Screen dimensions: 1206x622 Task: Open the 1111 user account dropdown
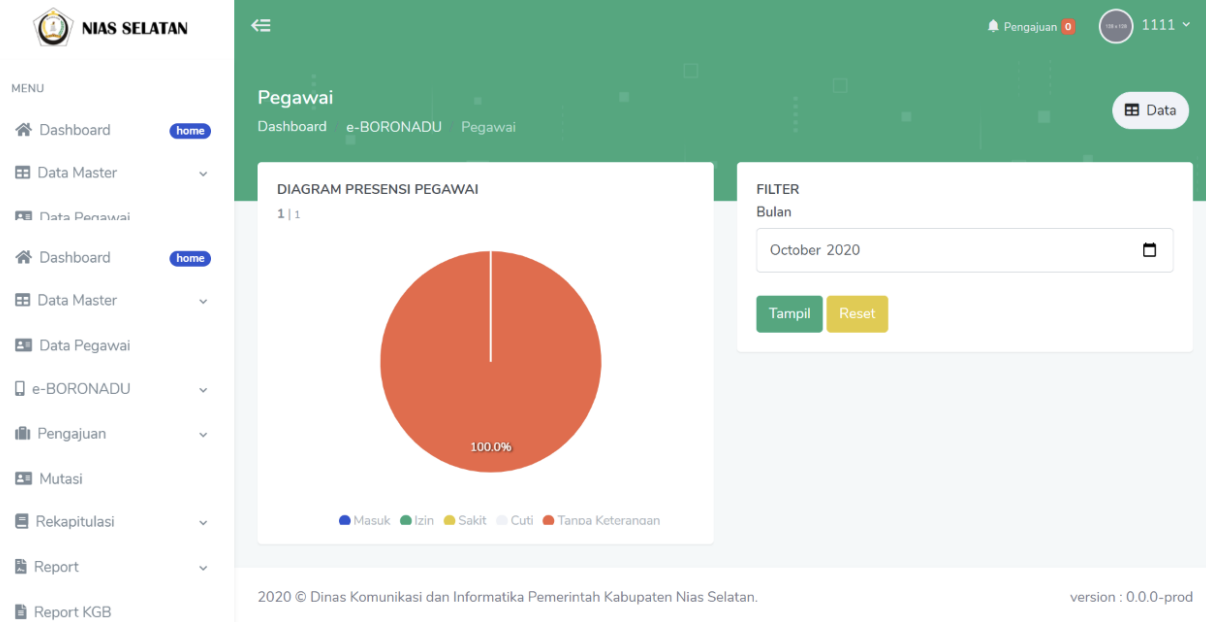click(x=1166, y=25)
